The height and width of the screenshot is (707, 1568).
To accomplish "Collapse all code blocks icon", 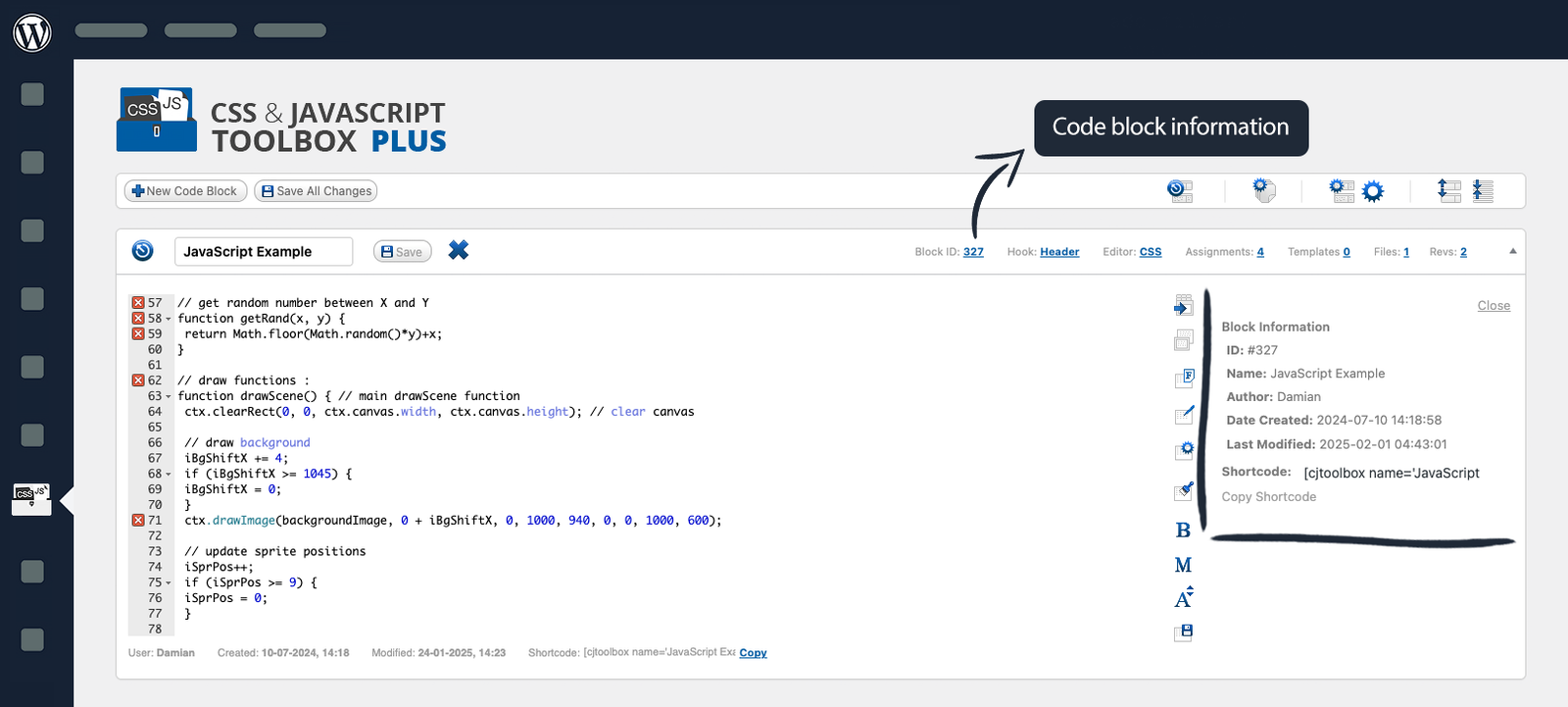I will click(1483, 190).
